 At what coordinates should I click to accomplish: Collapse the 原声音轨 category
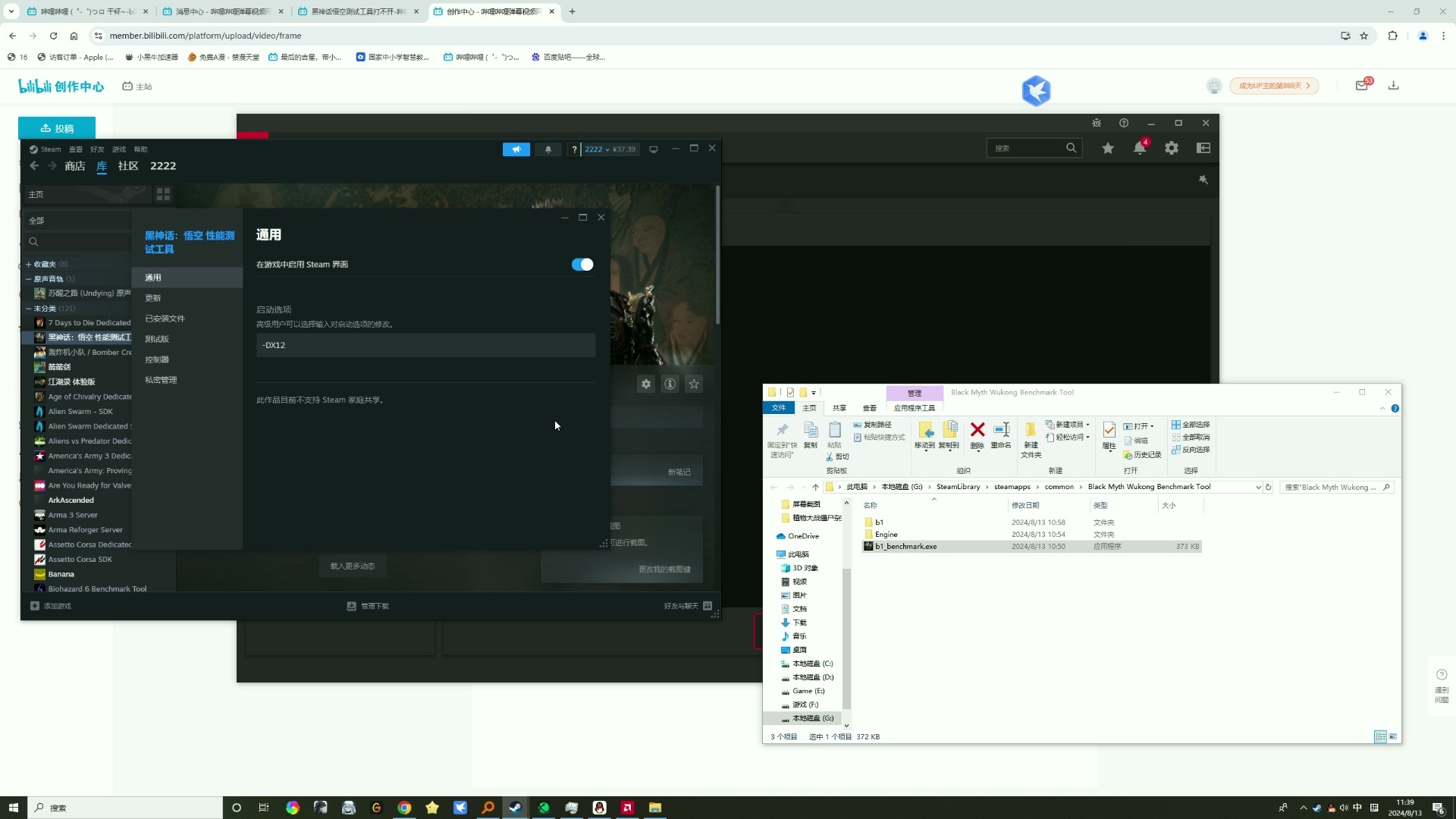click(28, 279)
